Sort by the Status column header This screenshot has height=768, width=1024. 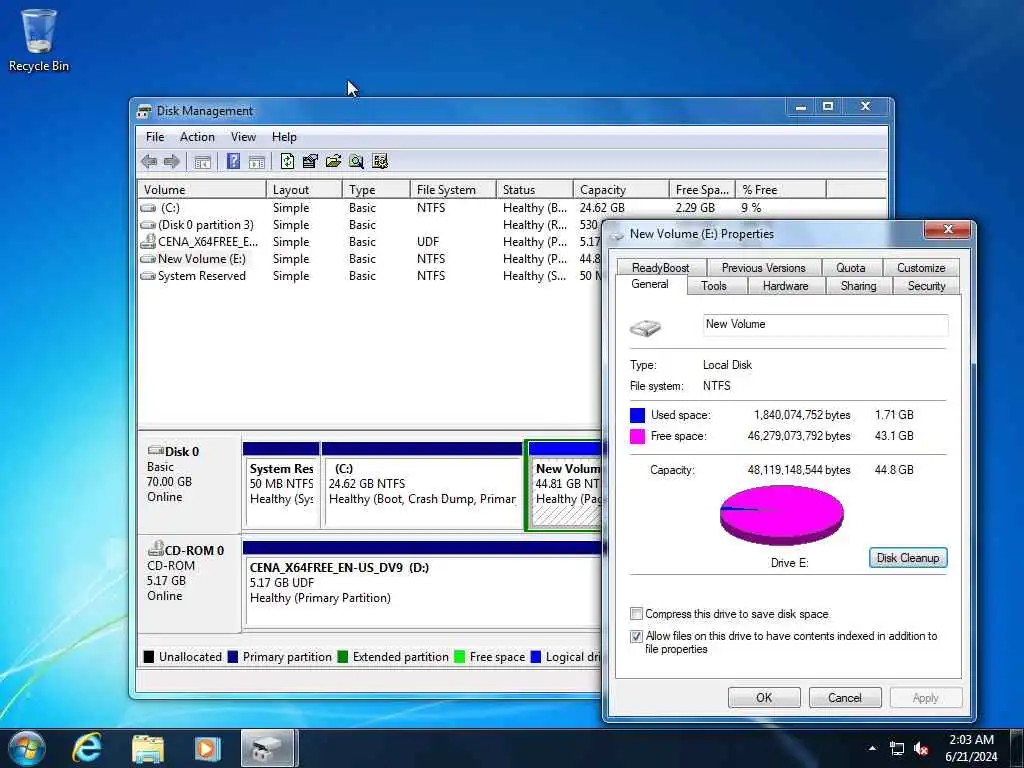534,189
